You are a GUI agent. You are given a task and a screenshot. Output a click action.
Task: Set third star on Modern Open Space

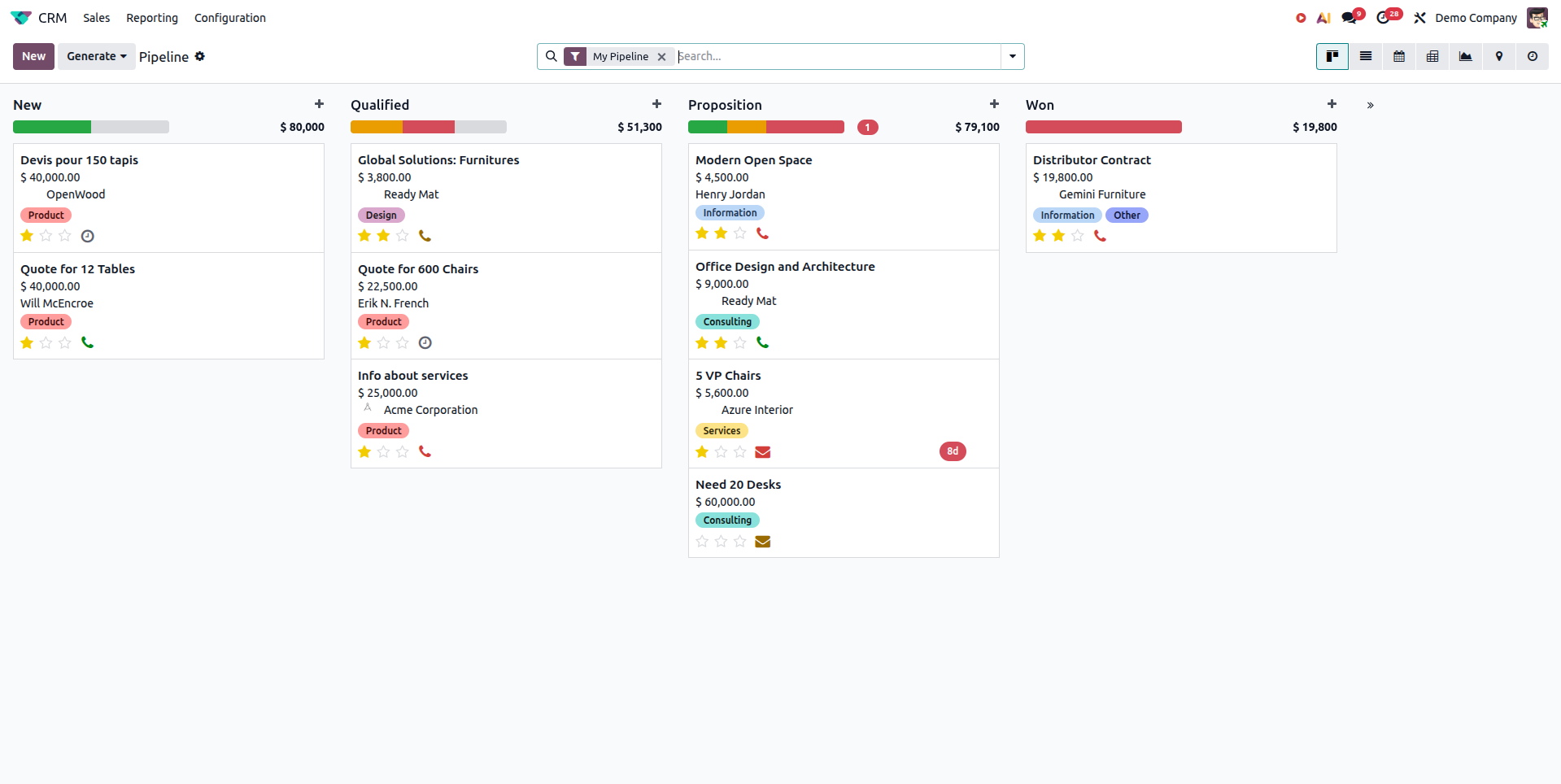point(740,233)
